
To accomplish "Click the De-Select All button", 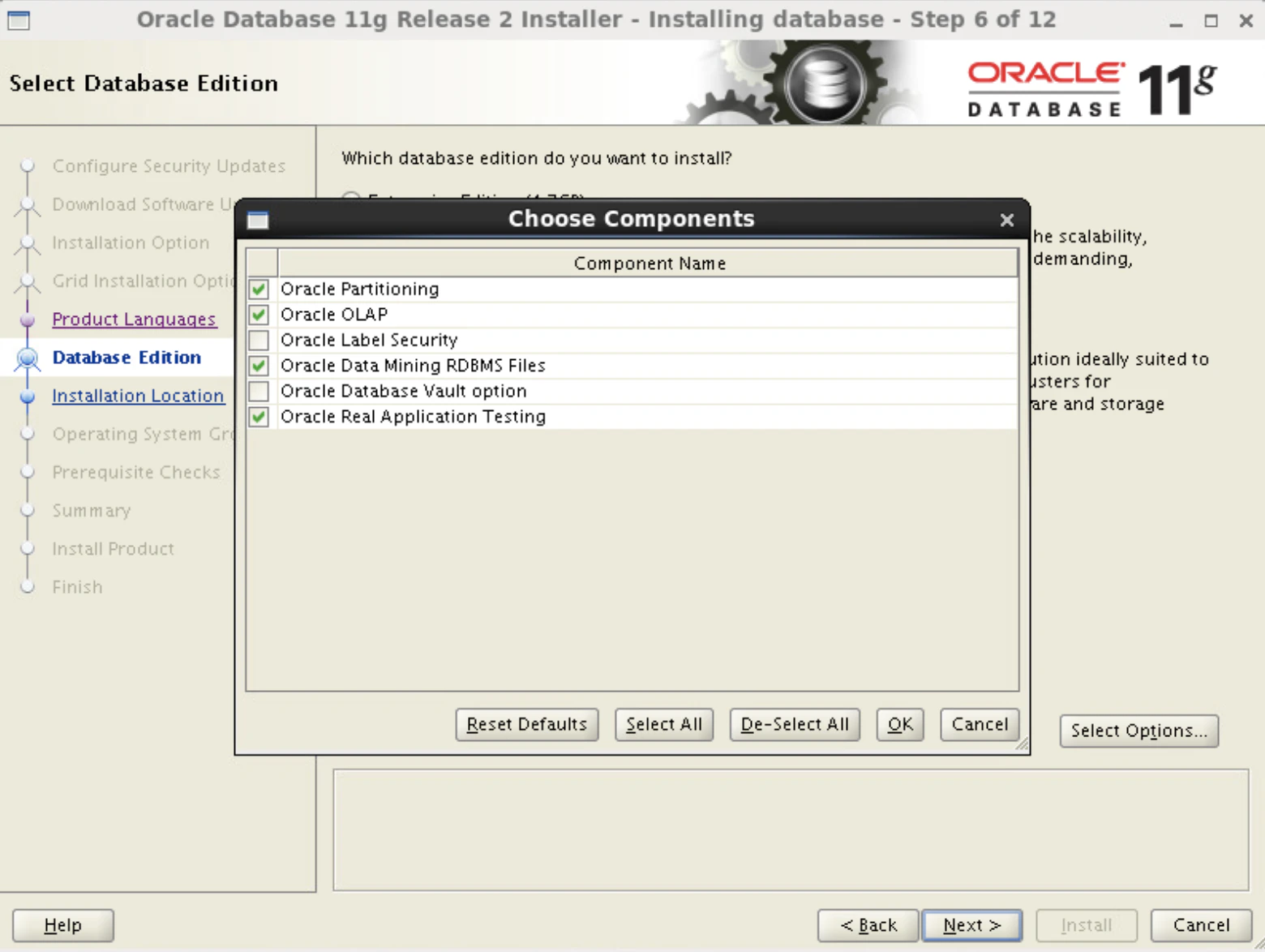I will [795, 724].
